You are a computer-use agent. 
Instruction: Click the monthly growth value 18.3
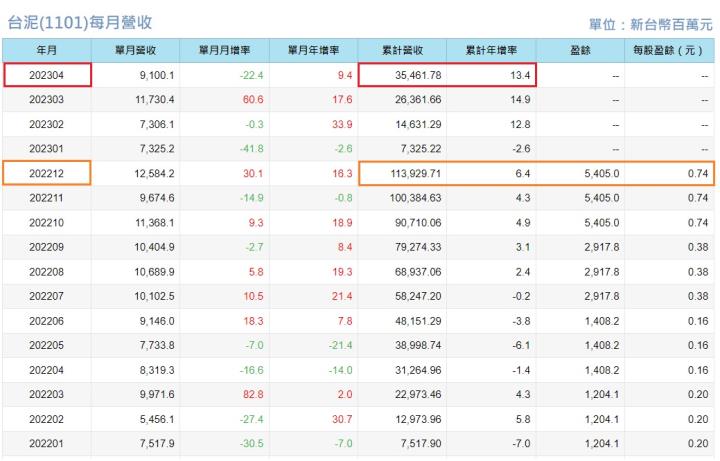[x=253, y=321]
